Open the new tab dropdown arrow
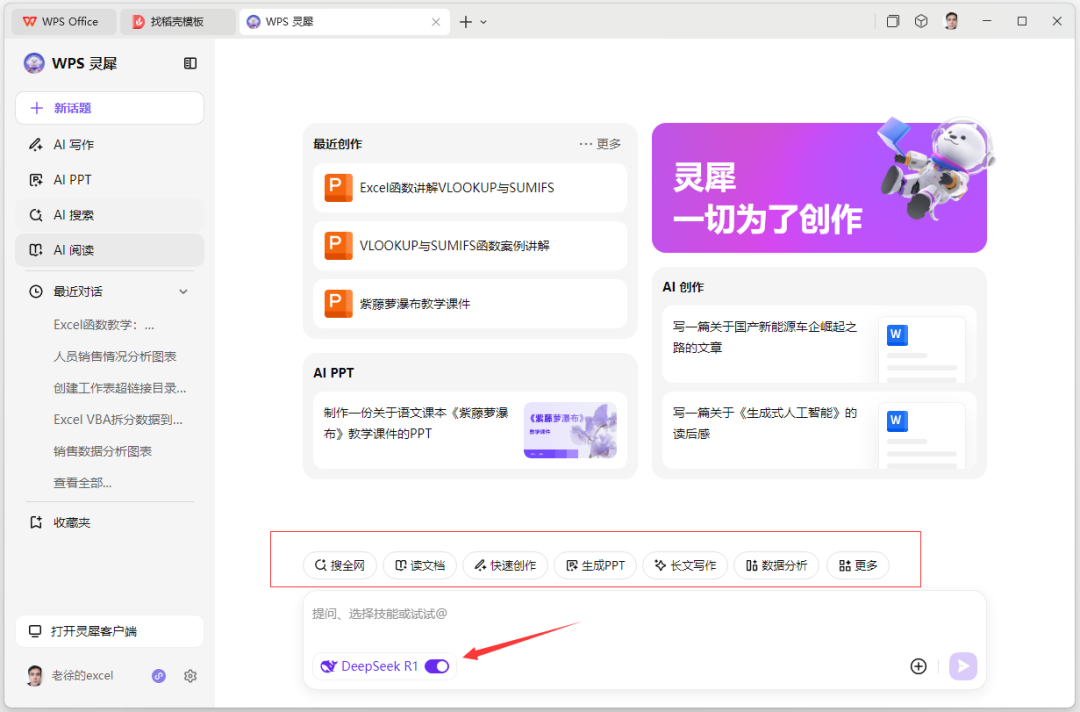 click(484, 22)
